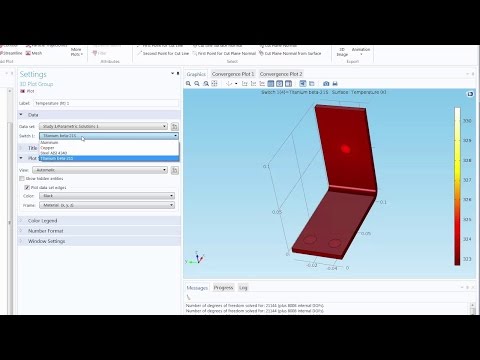
Task: Open the Data set dropdown
Action: click(103, 126)
